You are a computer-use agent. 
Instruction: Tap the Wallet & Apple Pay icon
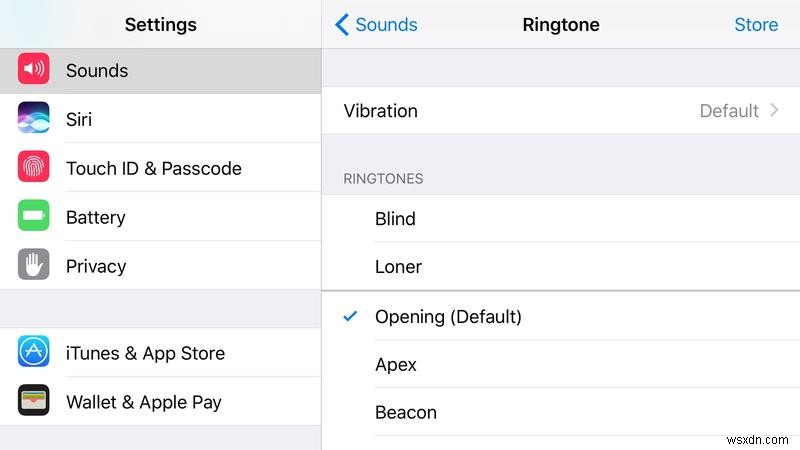34,402
